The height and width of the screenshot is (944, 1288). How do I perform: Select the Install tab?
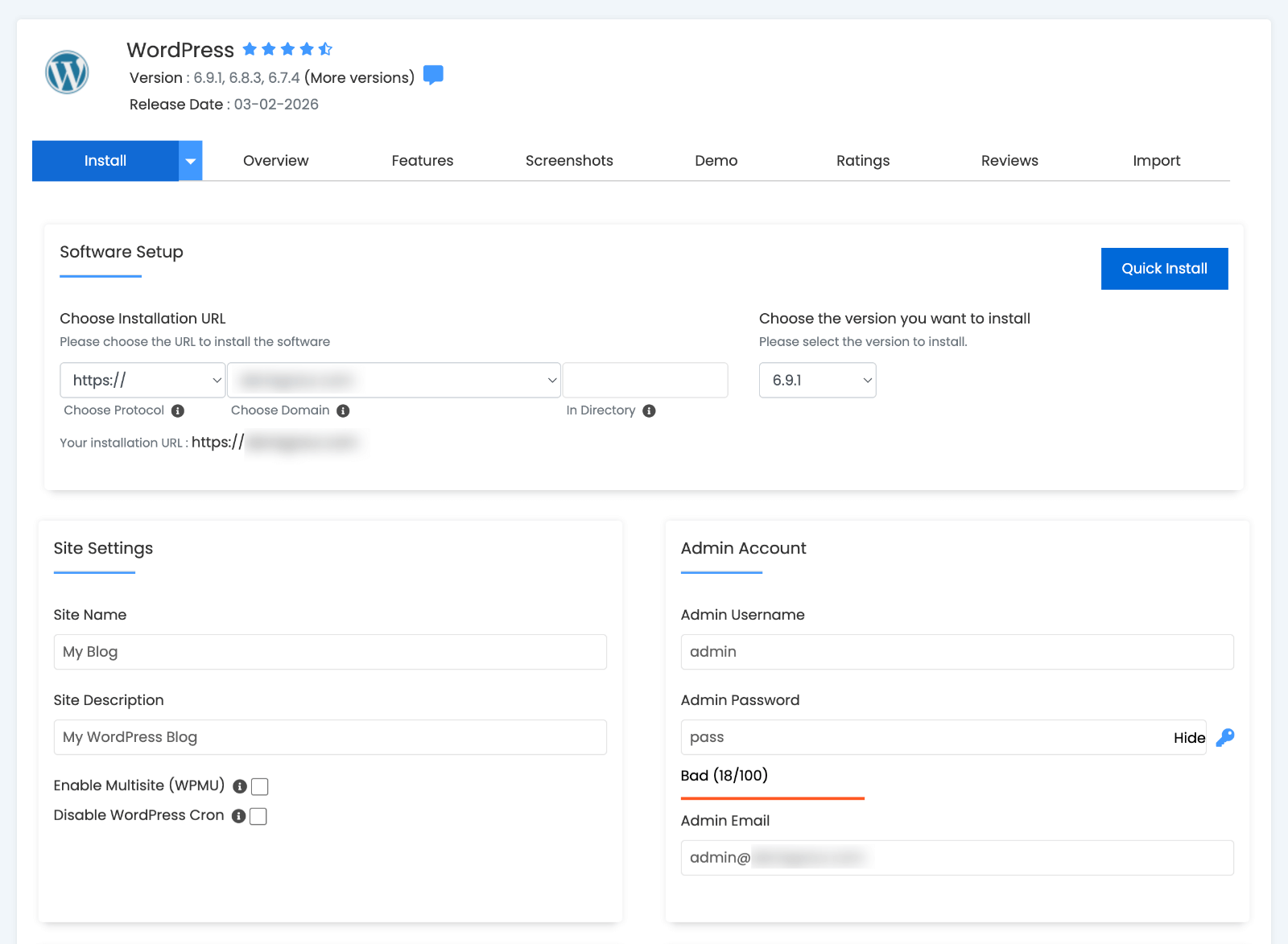pos(105,161)
